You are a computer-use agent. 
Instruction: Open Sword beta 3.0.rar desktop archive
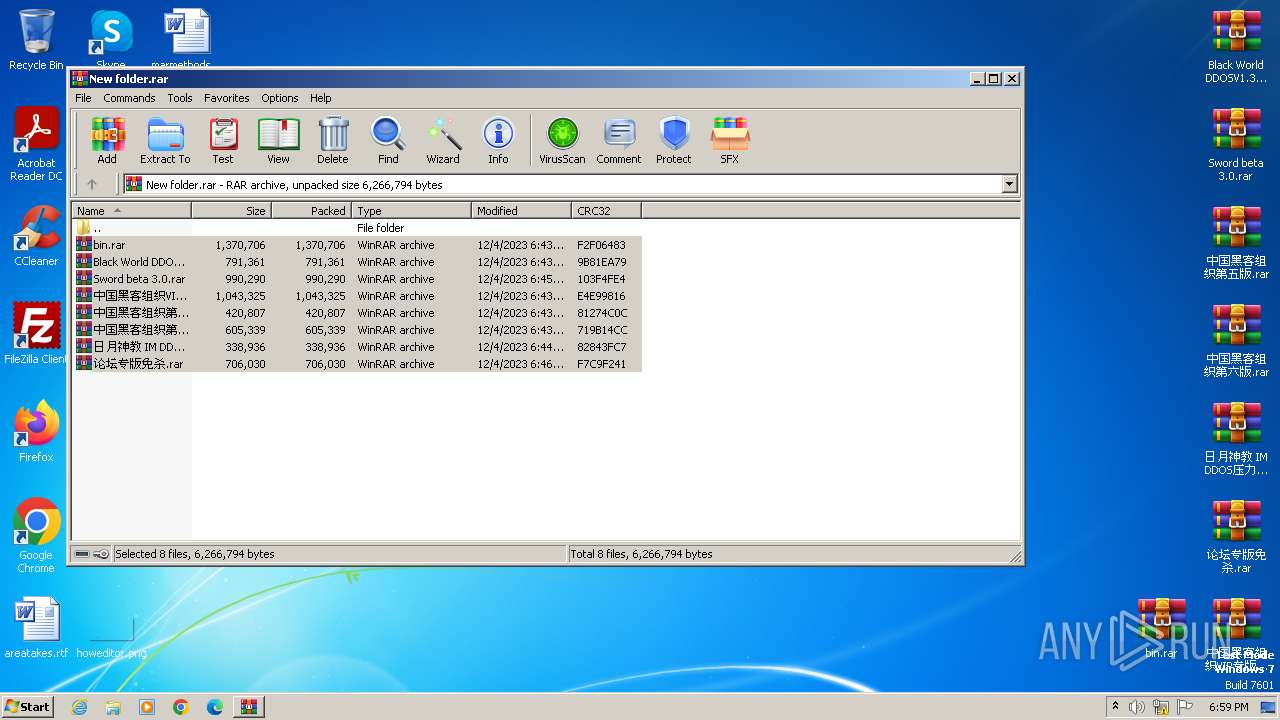[1236, 145]
